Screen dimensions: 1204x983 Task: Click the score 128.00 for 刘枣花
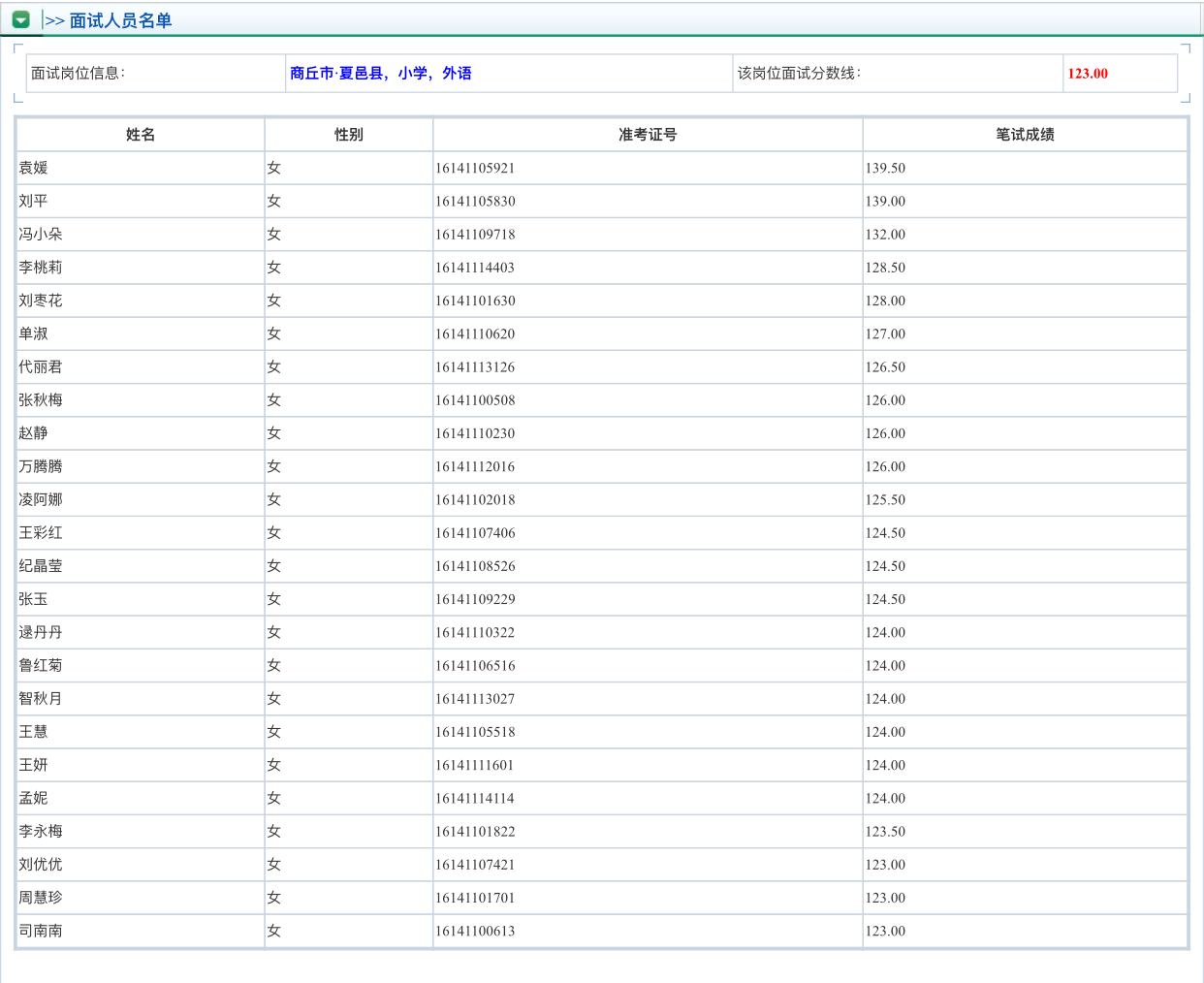click(x=885, y=301)
